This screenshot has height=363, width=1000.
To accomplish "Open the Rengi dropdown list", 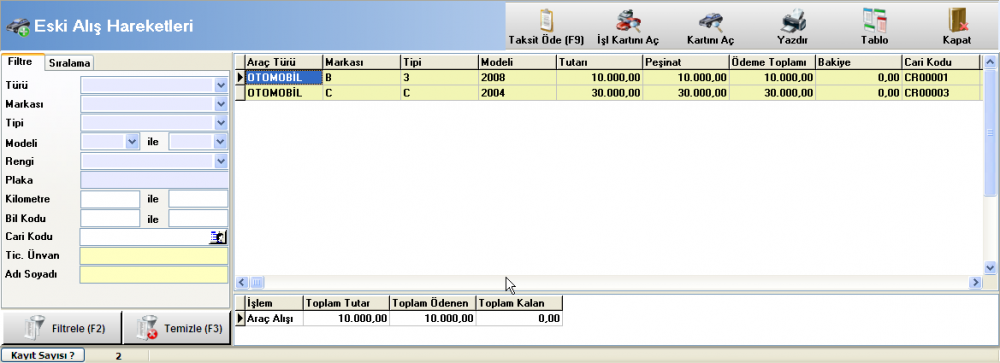I will [x=221, y=160].
